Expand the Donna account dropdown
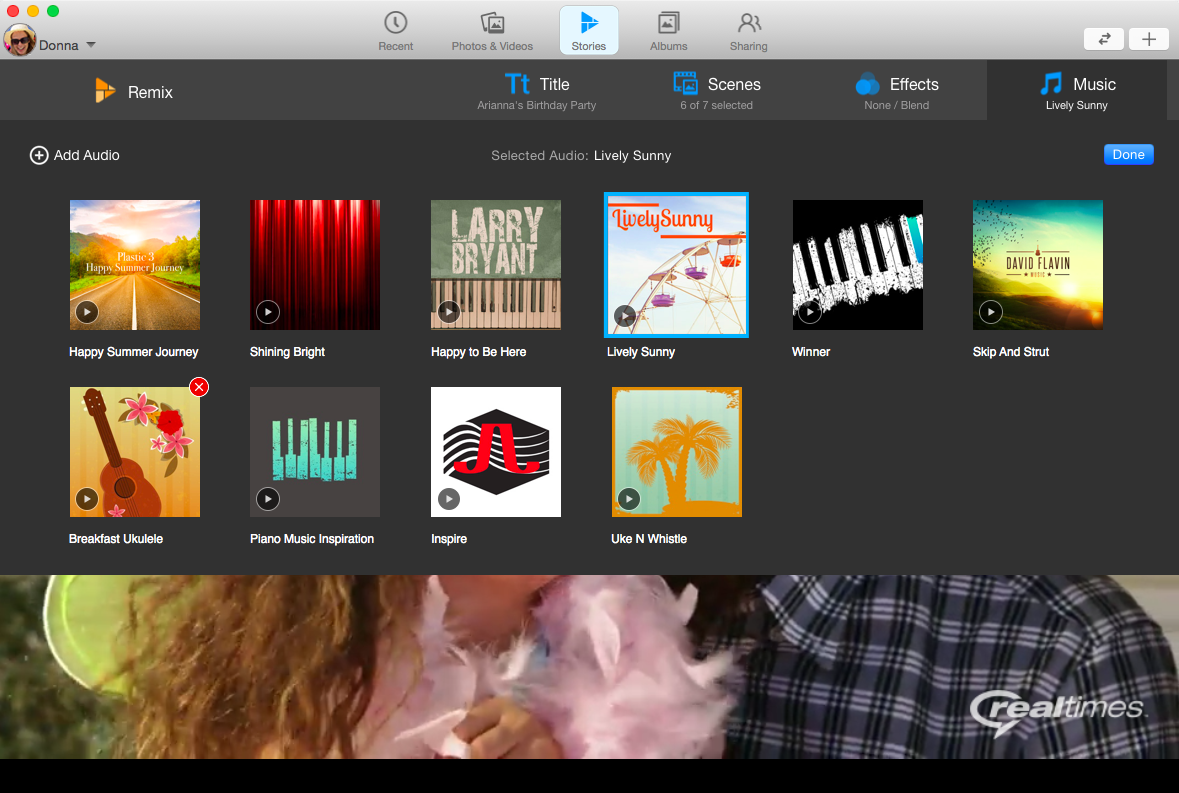The image size is (1179, 793). (x=91, y=45)
